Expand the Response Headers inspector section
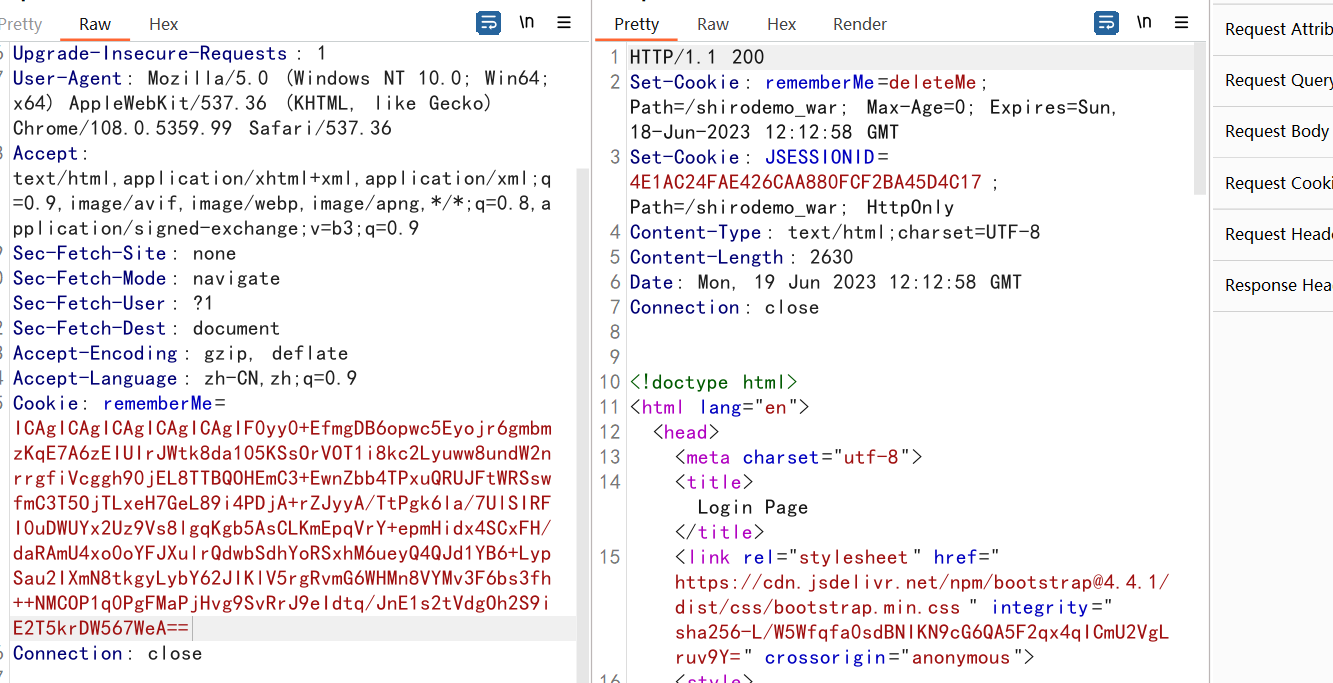The width and height of the screenshot is (1333, 683). tap(1278, 286)
